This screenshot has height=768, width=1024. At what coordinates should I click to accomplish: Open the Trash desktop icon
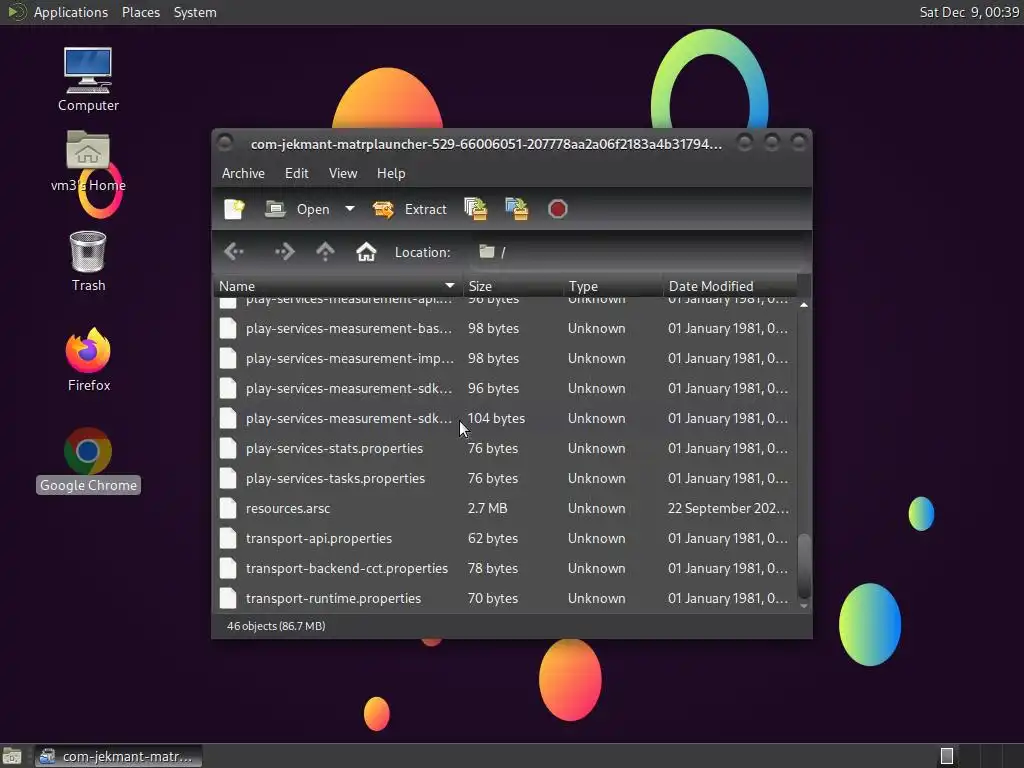tap(88, 261)
